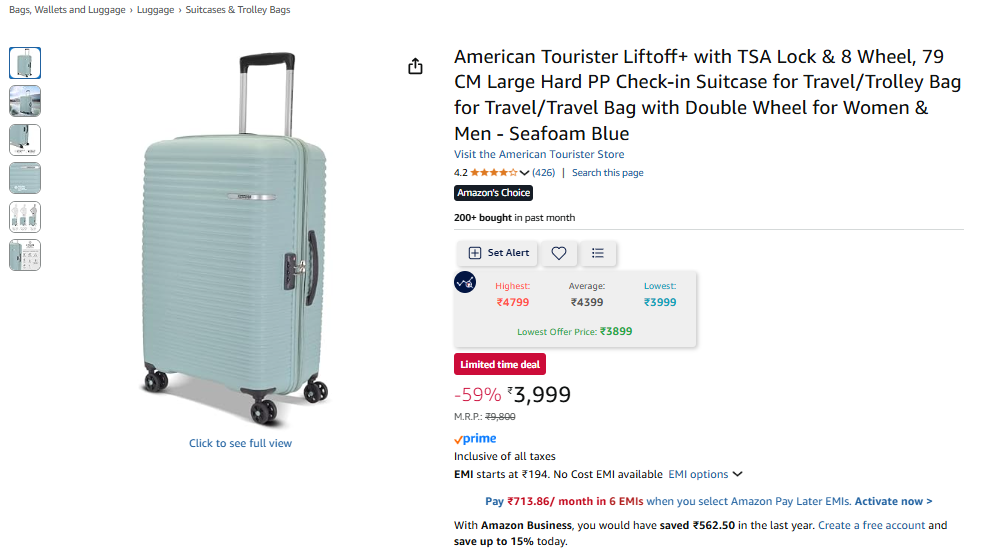The width and height of the screenshot is (981, 554).
Task: Open Suitcases & Trolley Bags breadcrumb
Action: [x=238, y=10]
